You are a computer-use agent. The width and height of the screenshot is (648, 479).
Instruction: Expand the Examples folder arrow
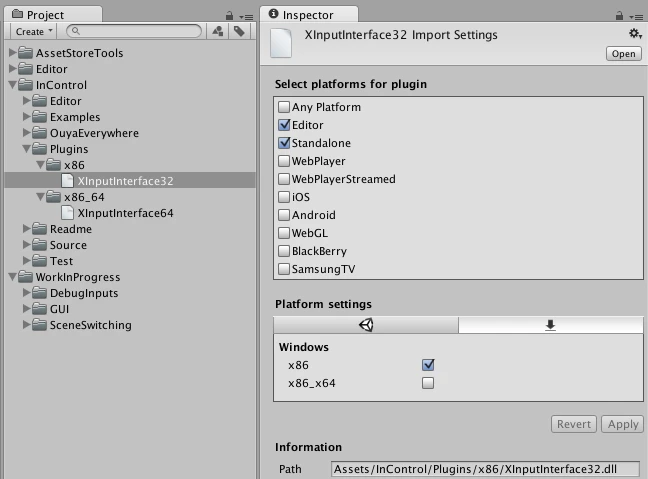coord(26,117)
